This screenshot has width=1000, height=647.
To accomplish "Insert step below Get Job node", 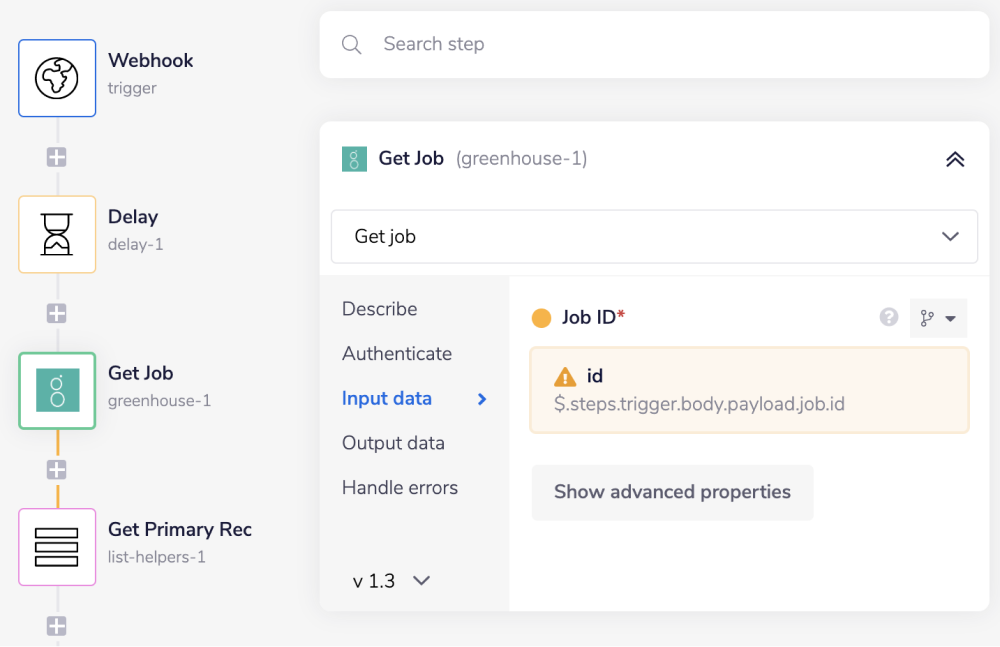I will pos(57,469).
